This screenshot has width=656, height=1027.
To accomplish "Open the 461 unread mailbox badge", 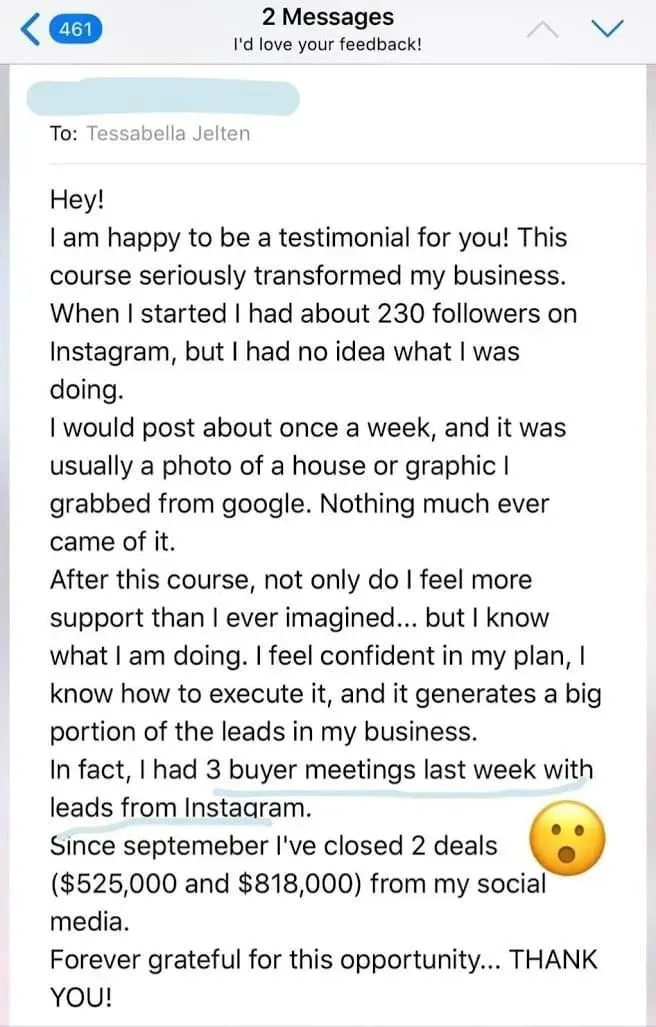I will 76,29.
